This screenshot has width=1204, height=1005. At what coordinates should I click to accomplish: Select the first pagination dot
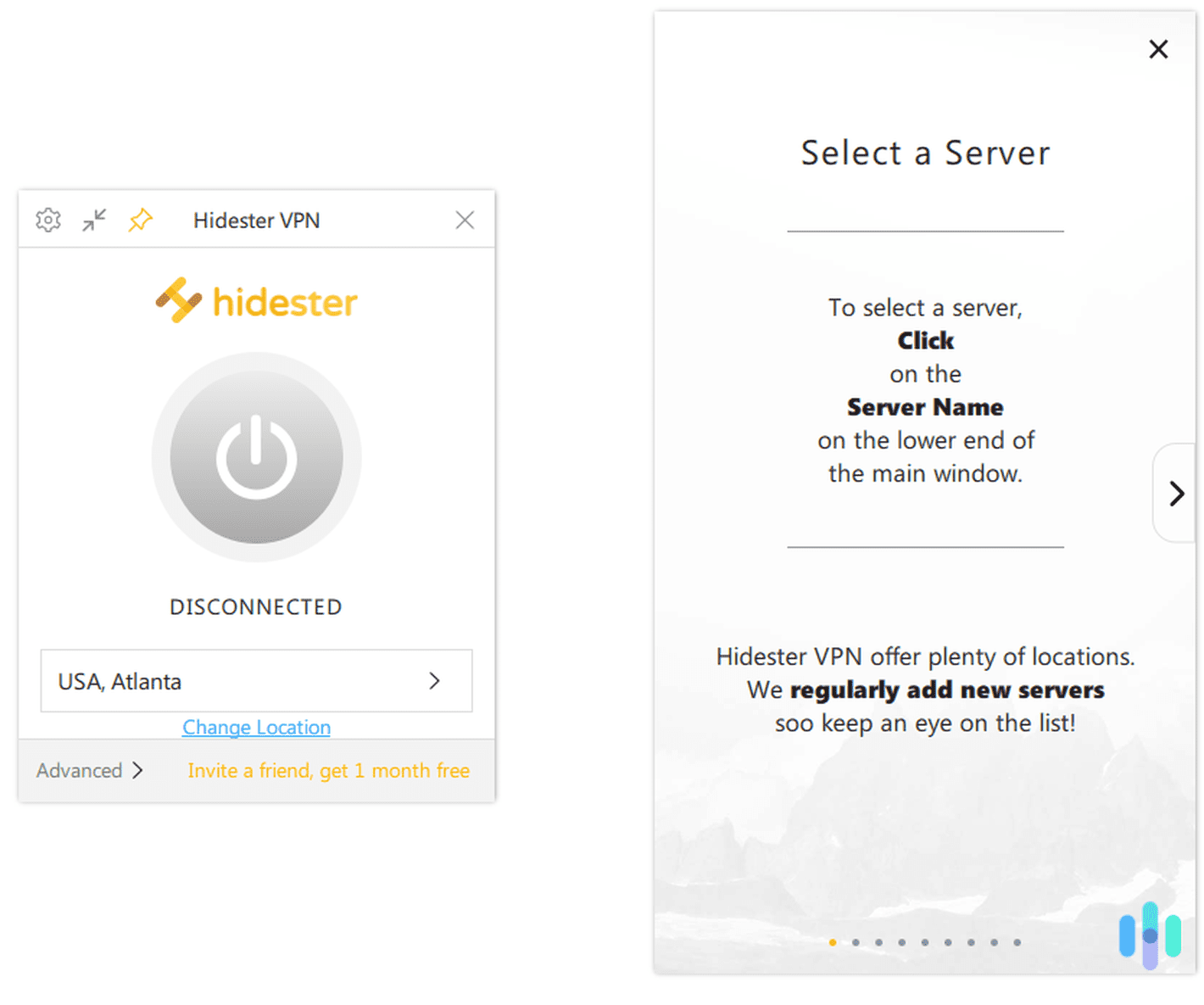(x=833, y=942)
